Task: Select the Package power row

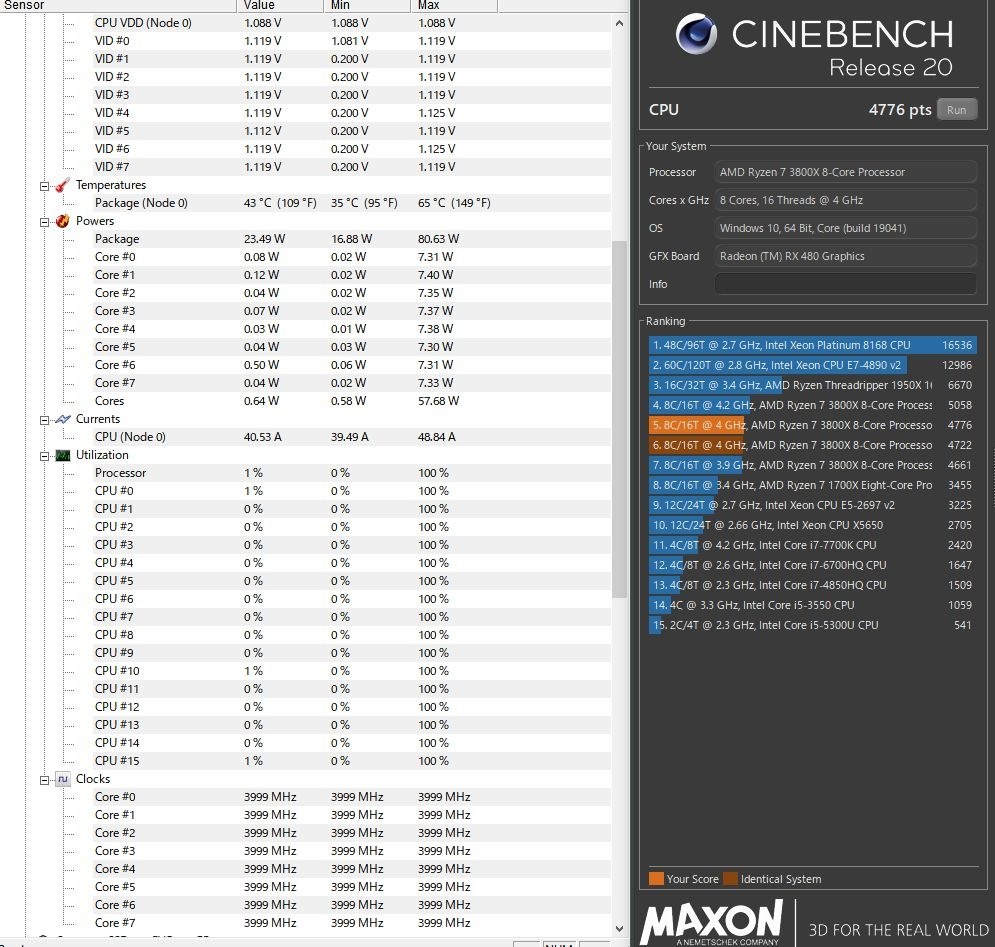Action: pos(352,239)
